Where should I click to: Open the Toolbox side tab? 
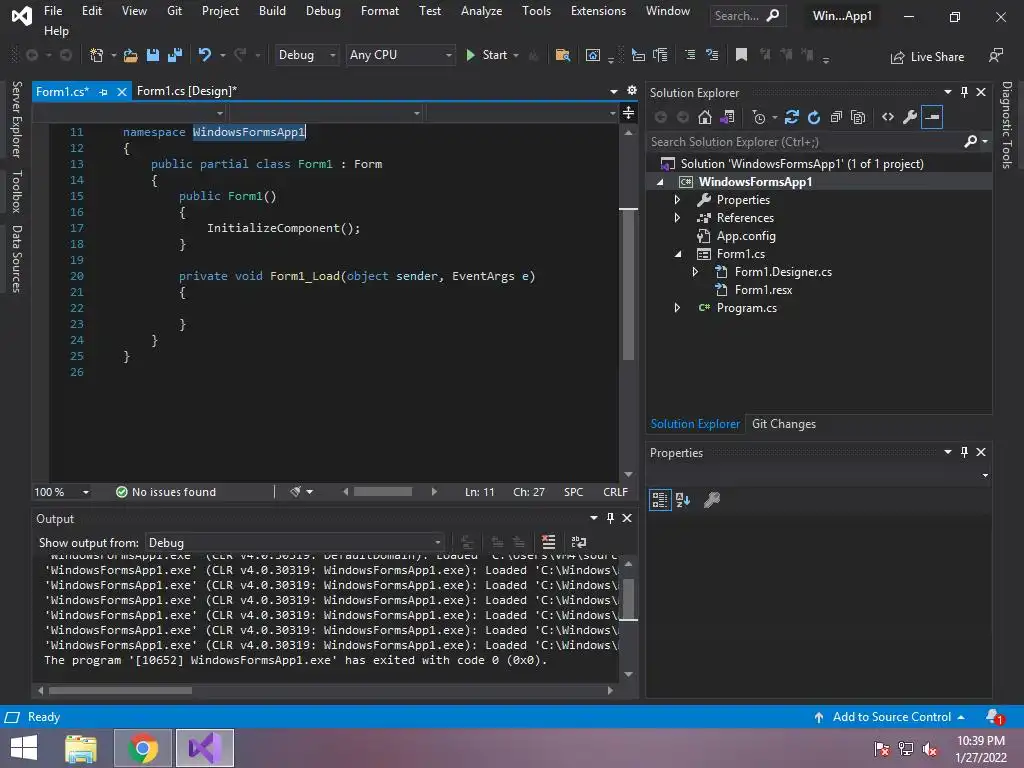[x=17, y=191]
